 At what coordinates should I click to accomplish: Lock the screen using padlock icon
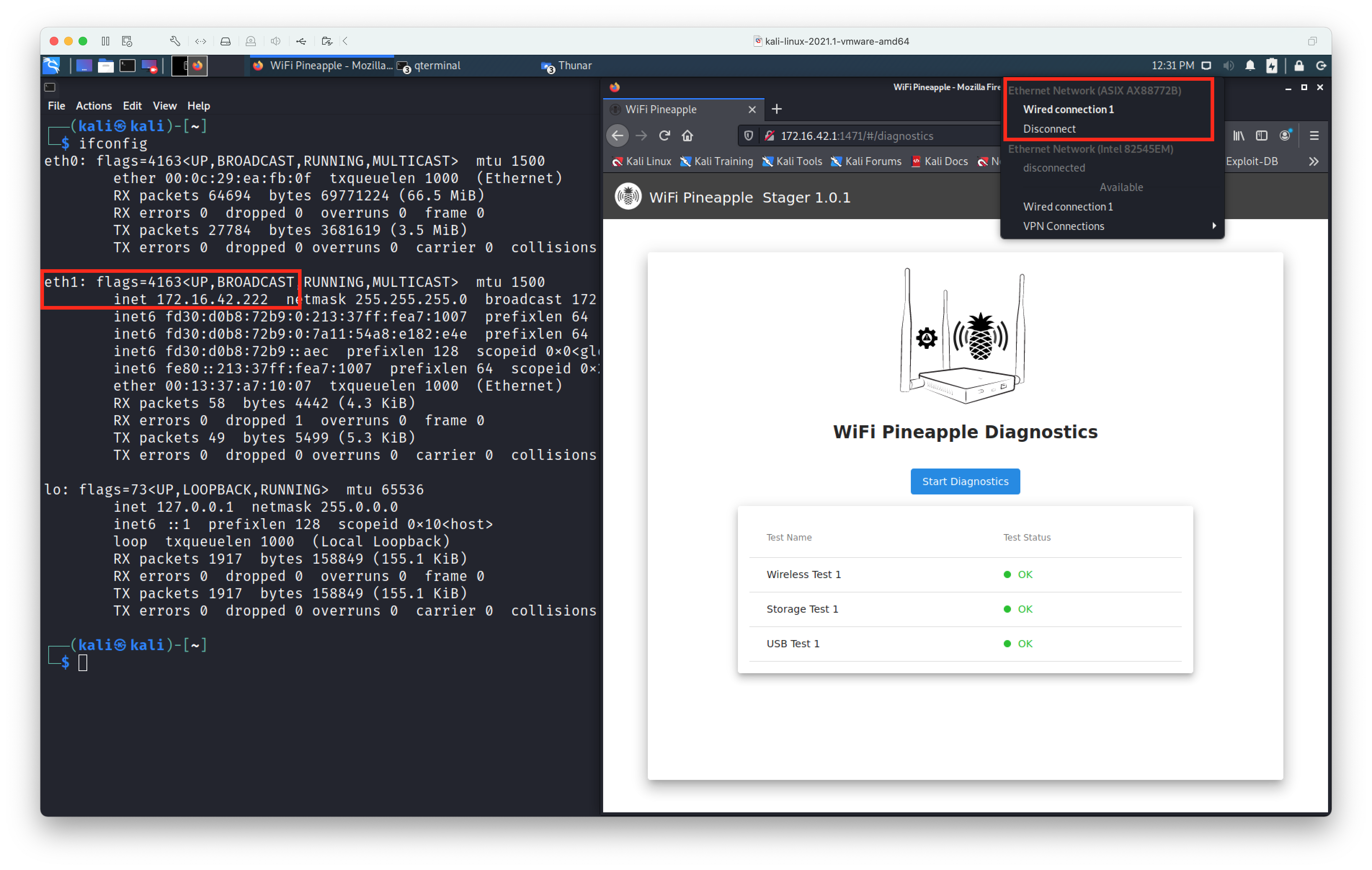click(x=1299, y=66)
